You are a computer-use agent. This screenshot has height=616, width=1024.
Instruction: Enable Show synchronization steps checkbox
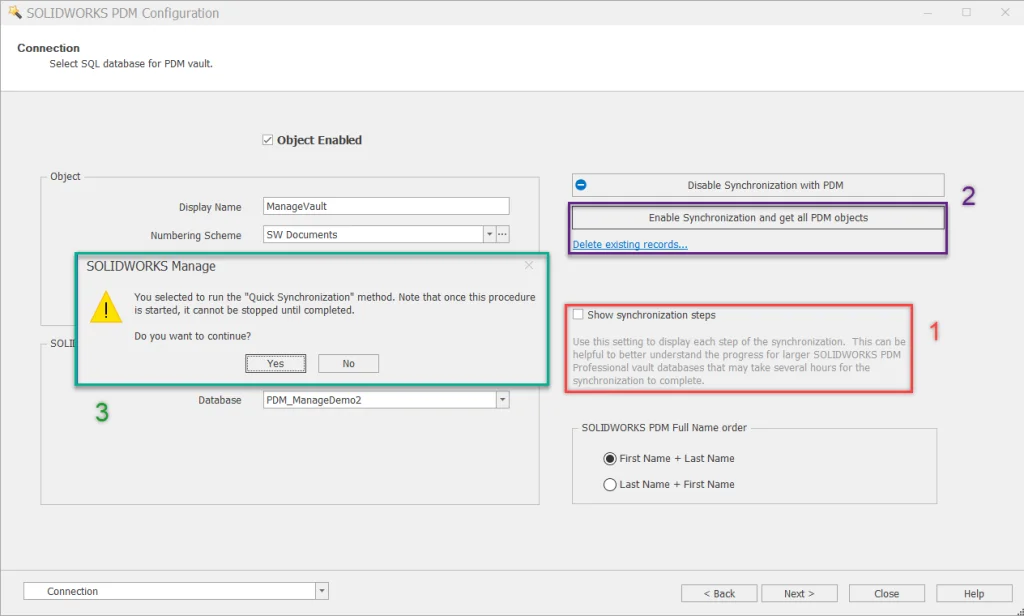[x=578, y=315]
